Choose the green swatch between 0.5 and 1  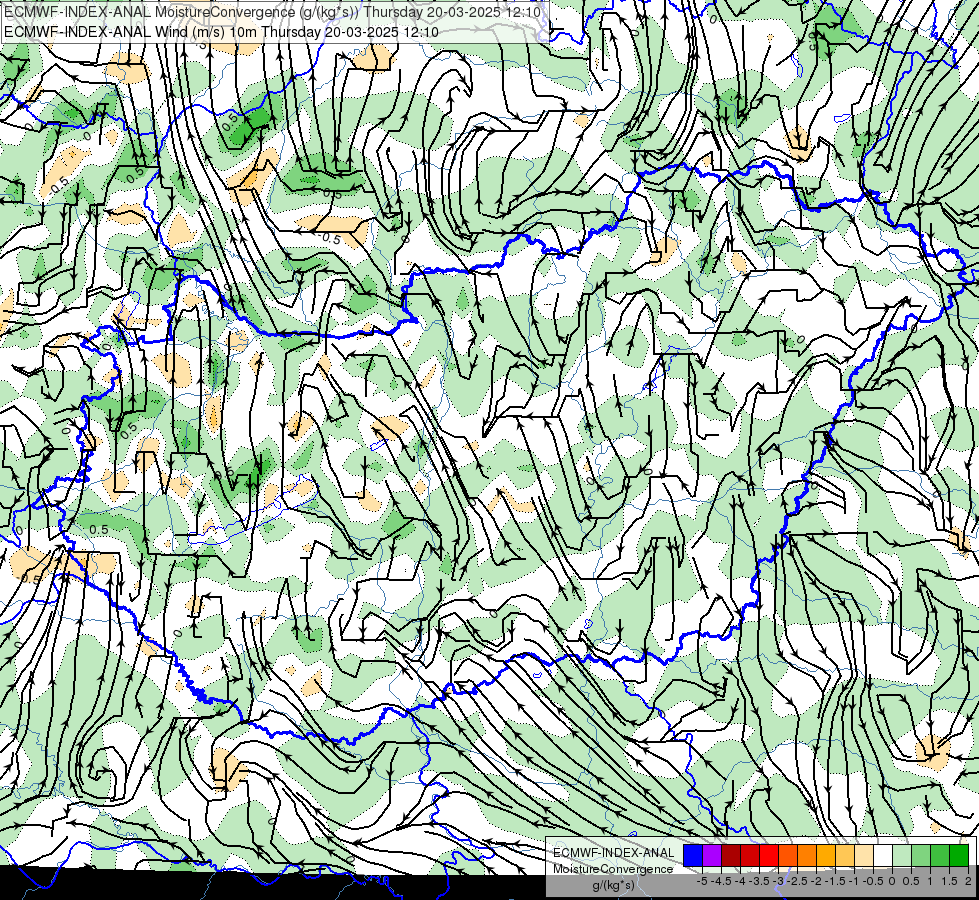[921, 855]
